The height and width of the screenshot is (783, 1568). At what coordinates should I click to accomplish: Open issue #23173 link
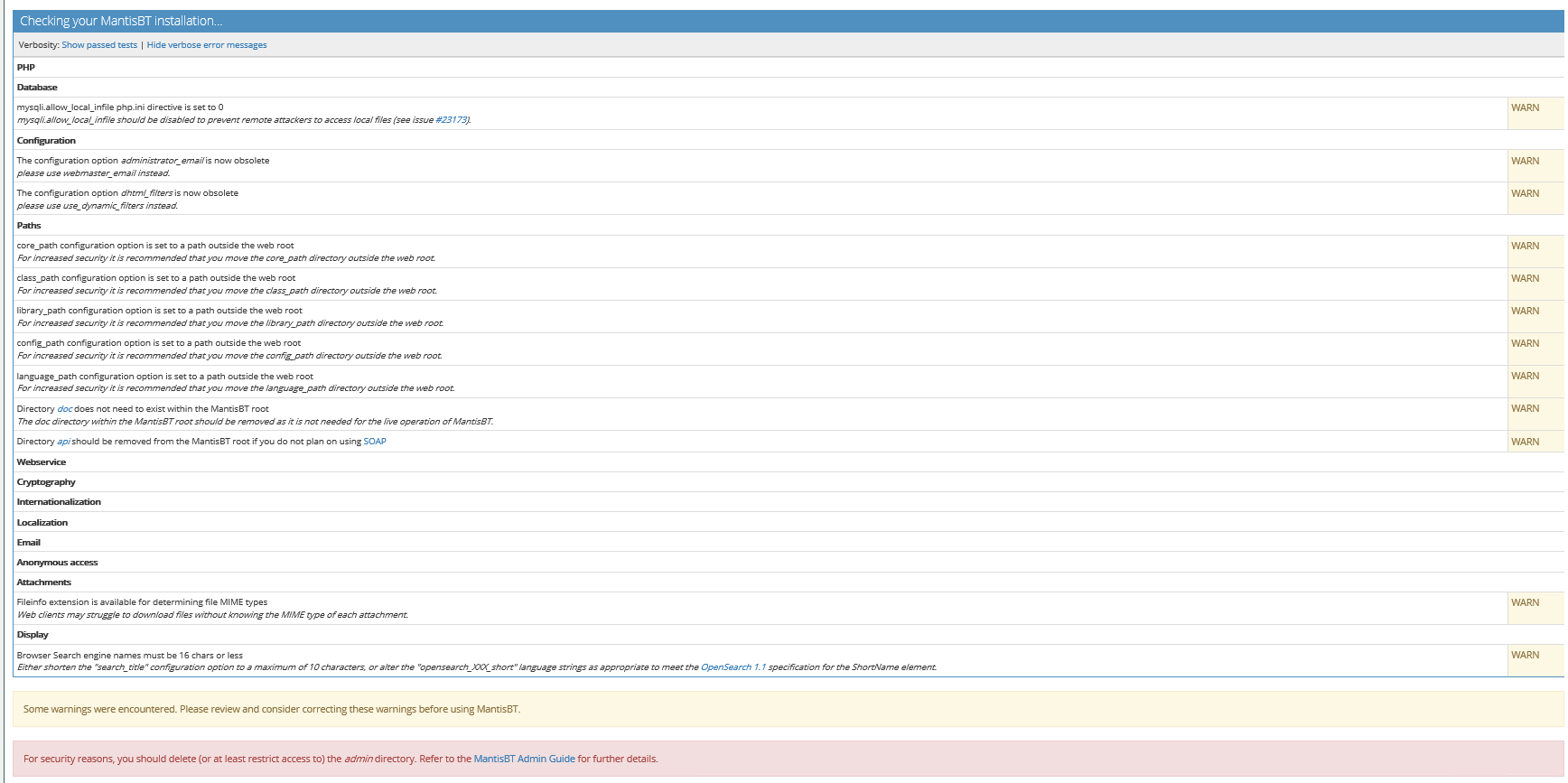click(452, 120)
